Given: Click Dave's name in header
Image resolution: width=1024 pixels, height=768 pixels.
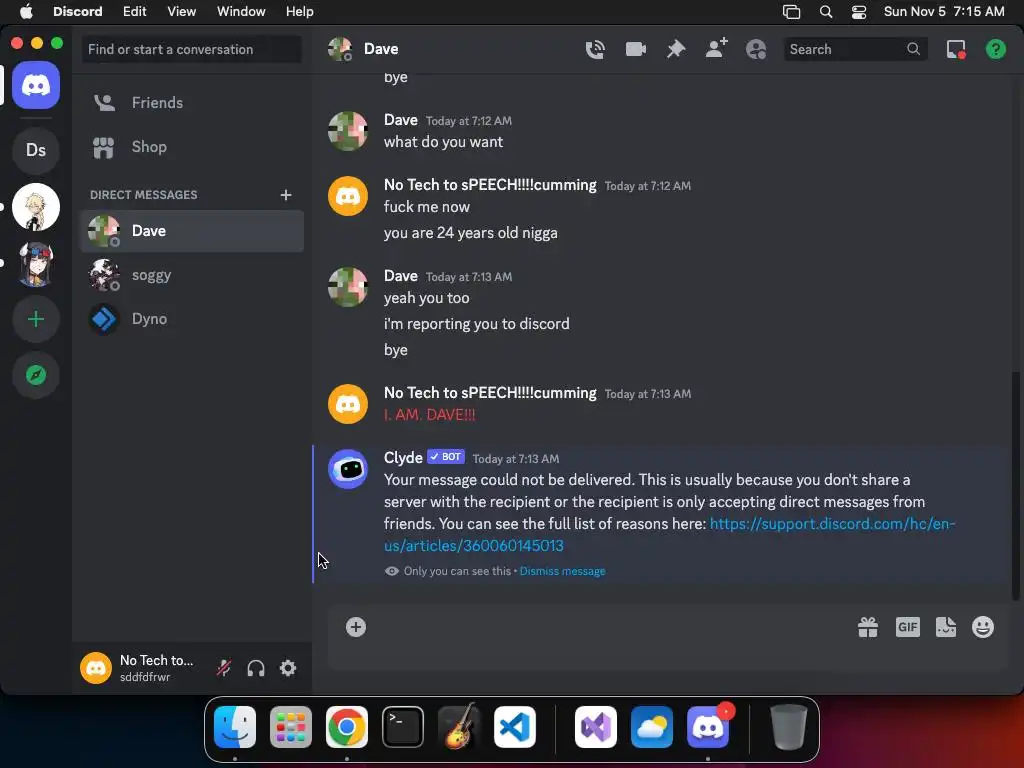Looking at the screenshot, I should pyautogui.click(x=381, y=49).
